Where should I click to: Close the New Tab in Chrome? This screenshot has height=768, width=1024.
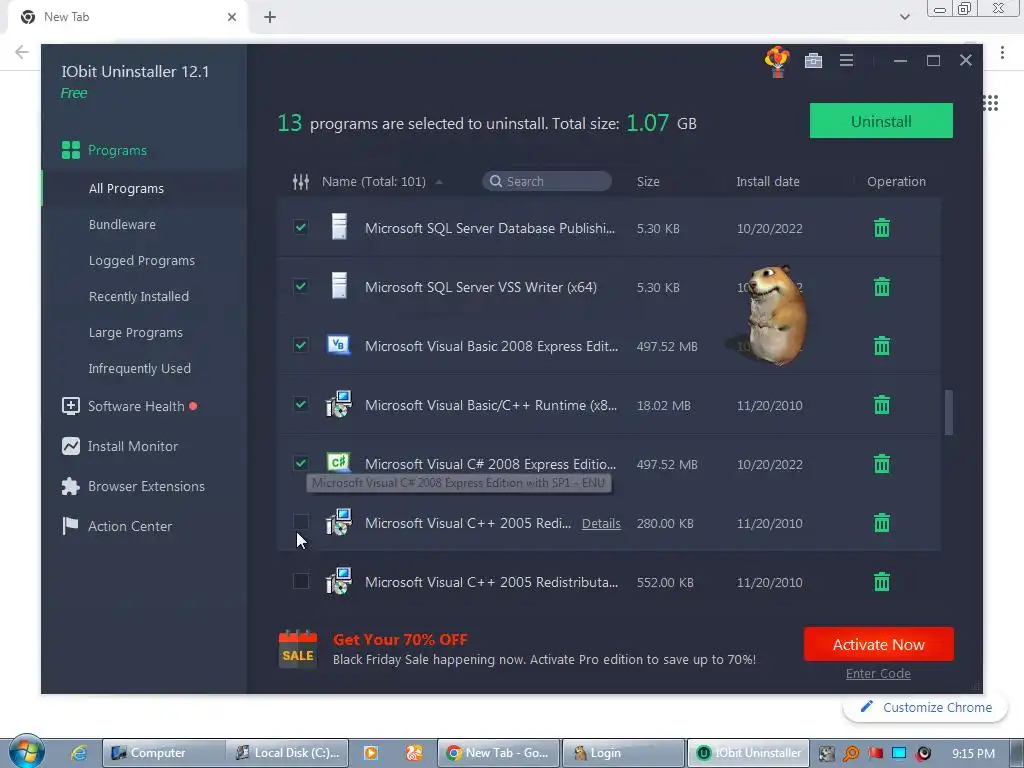[x=232, y=17]
